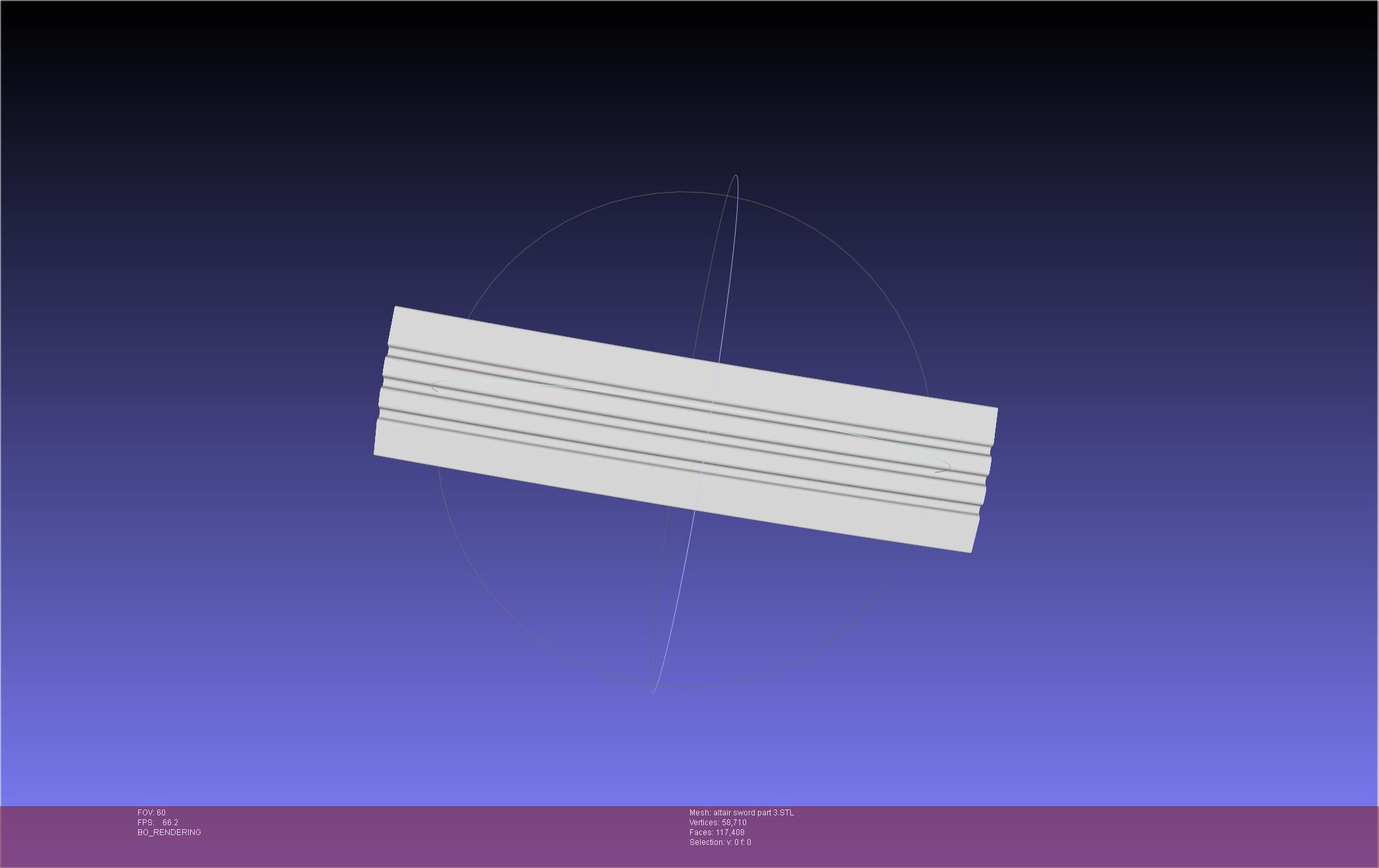
Task: Click the large outer trackball circle at its top
Action: pyautogui.click(x=684, y=192)
